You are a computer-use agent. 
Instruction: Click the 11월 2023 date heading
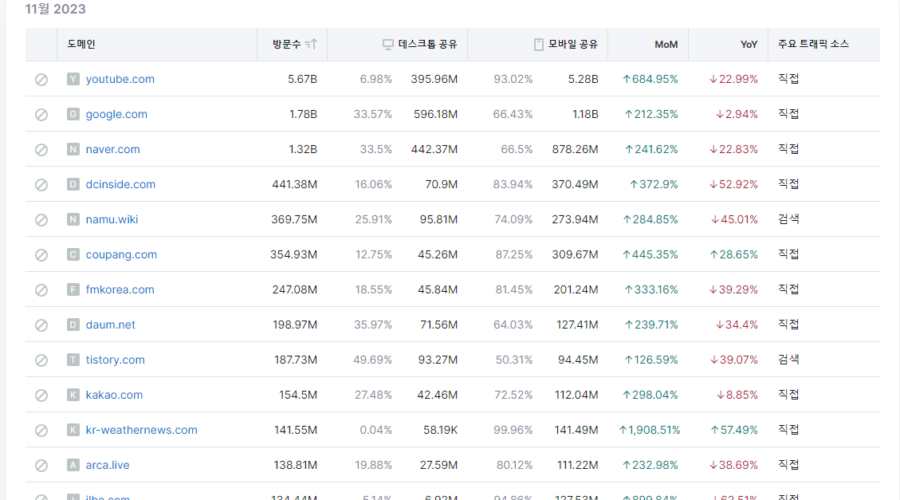(x=56, y=9)
